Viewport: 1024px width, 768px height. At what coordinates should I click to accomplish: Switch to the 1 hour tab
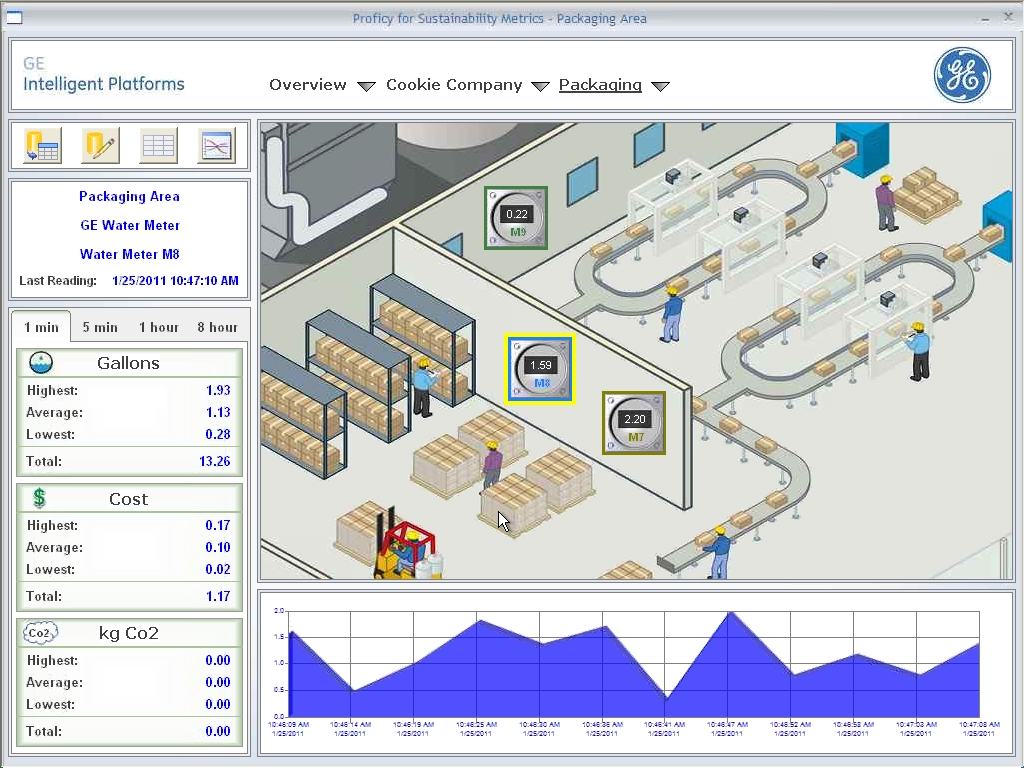pos(159,327)
